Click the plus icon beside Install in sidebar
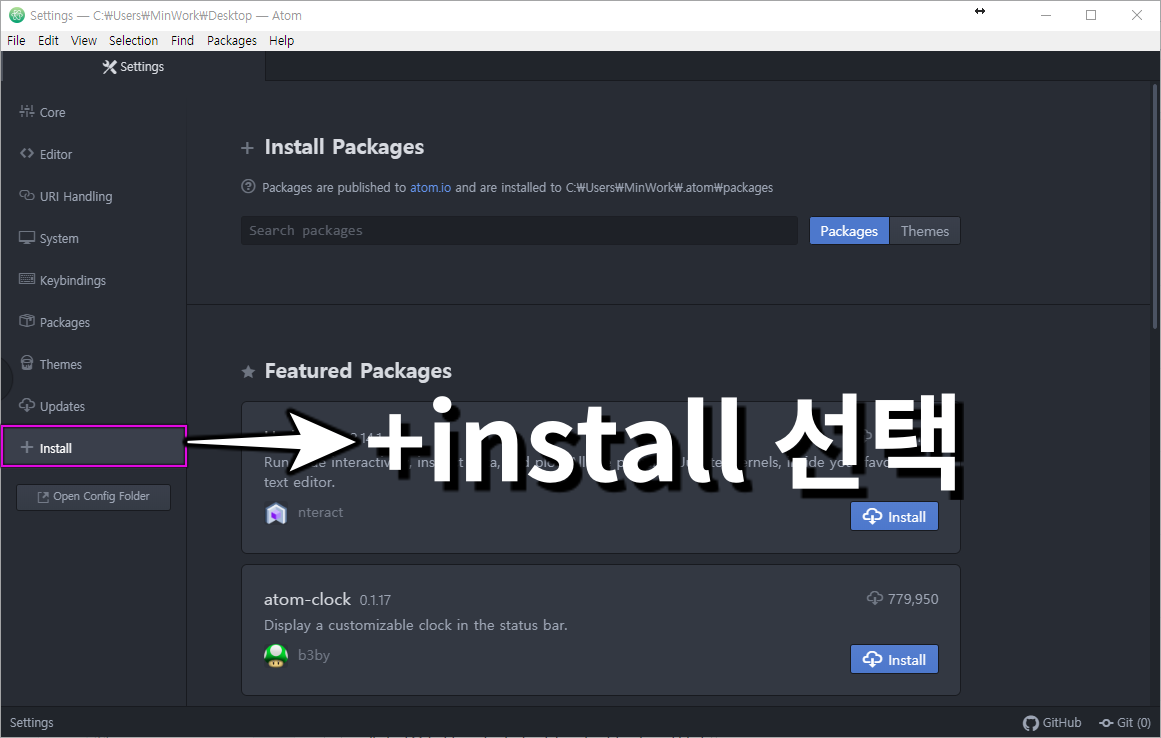This screenshot has width=1161, height=738. (x=27, y=447)
